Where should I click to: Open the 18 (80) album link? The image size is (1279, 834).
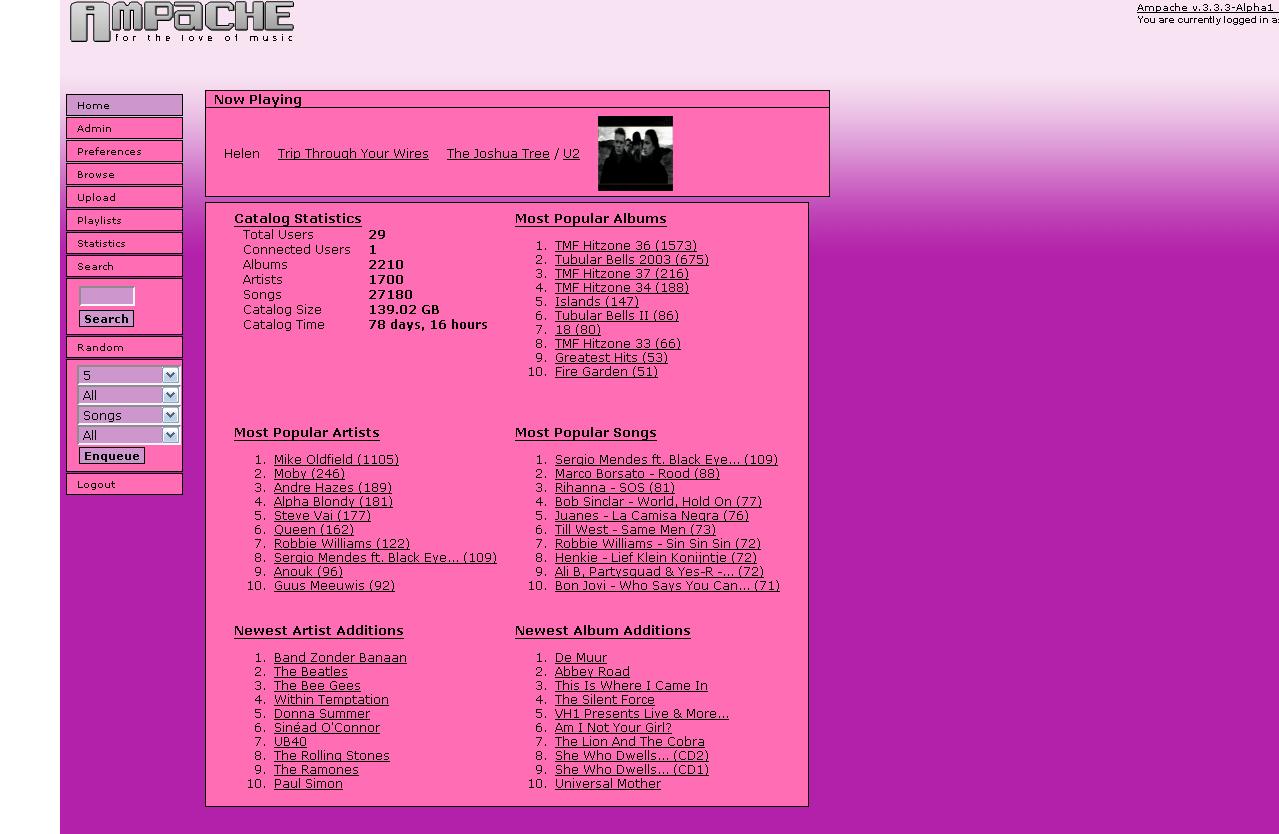click(578, 330)
